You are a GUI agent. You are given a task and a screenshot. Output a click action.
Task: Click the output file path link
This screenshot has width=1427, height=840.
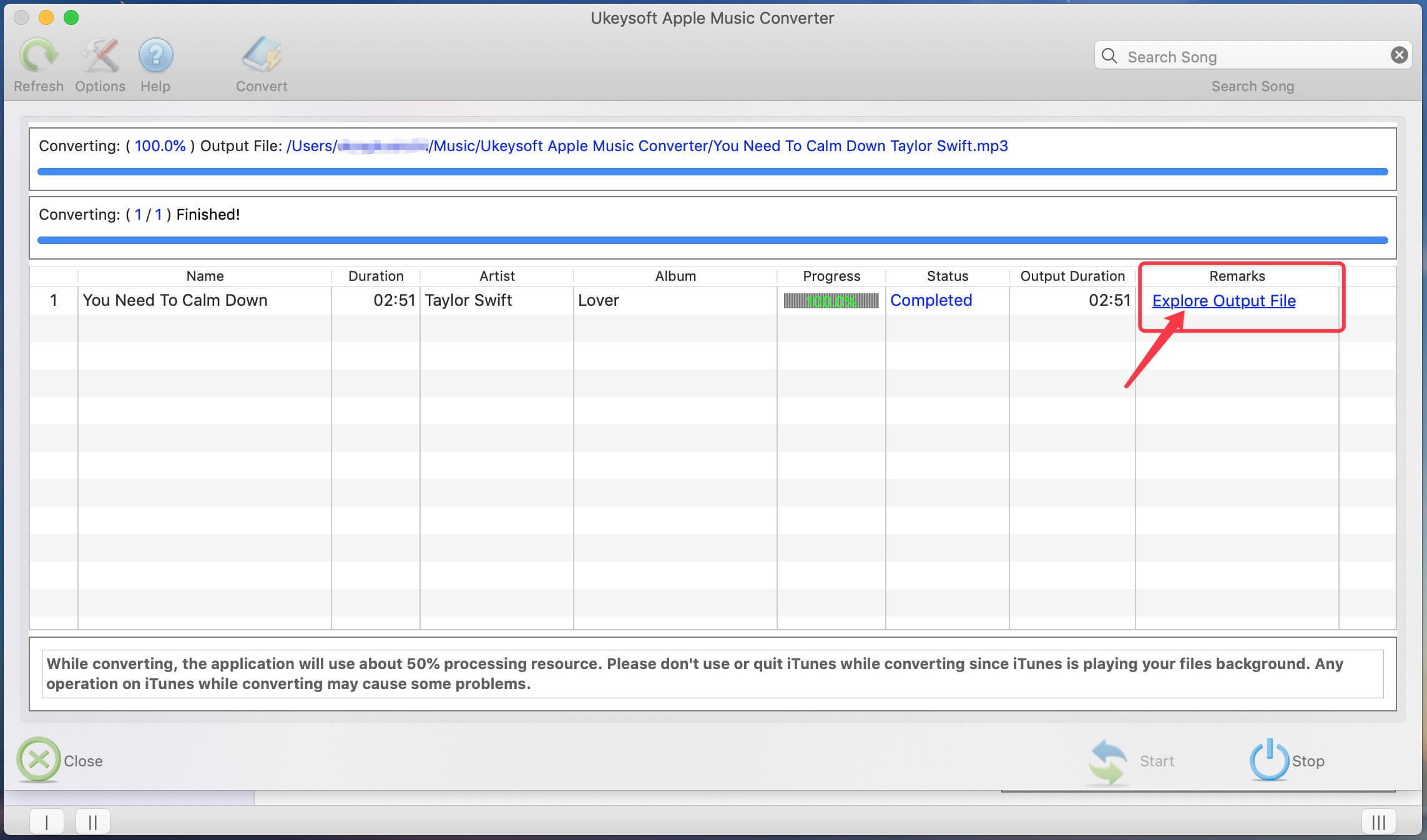point(647,146)
